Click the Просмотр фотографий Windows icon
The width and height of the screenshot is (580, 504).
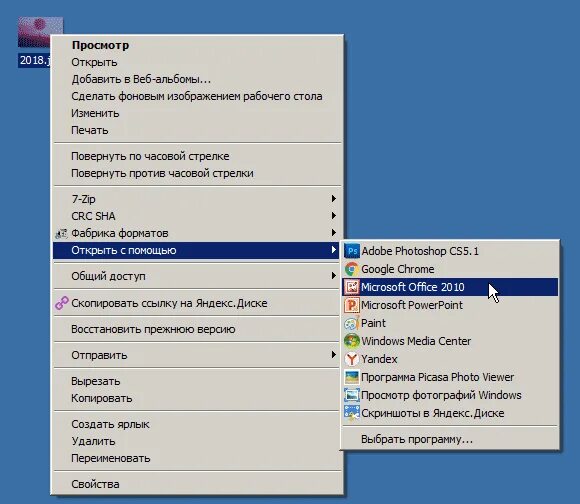pyautogui.click(x=351, y=395)
